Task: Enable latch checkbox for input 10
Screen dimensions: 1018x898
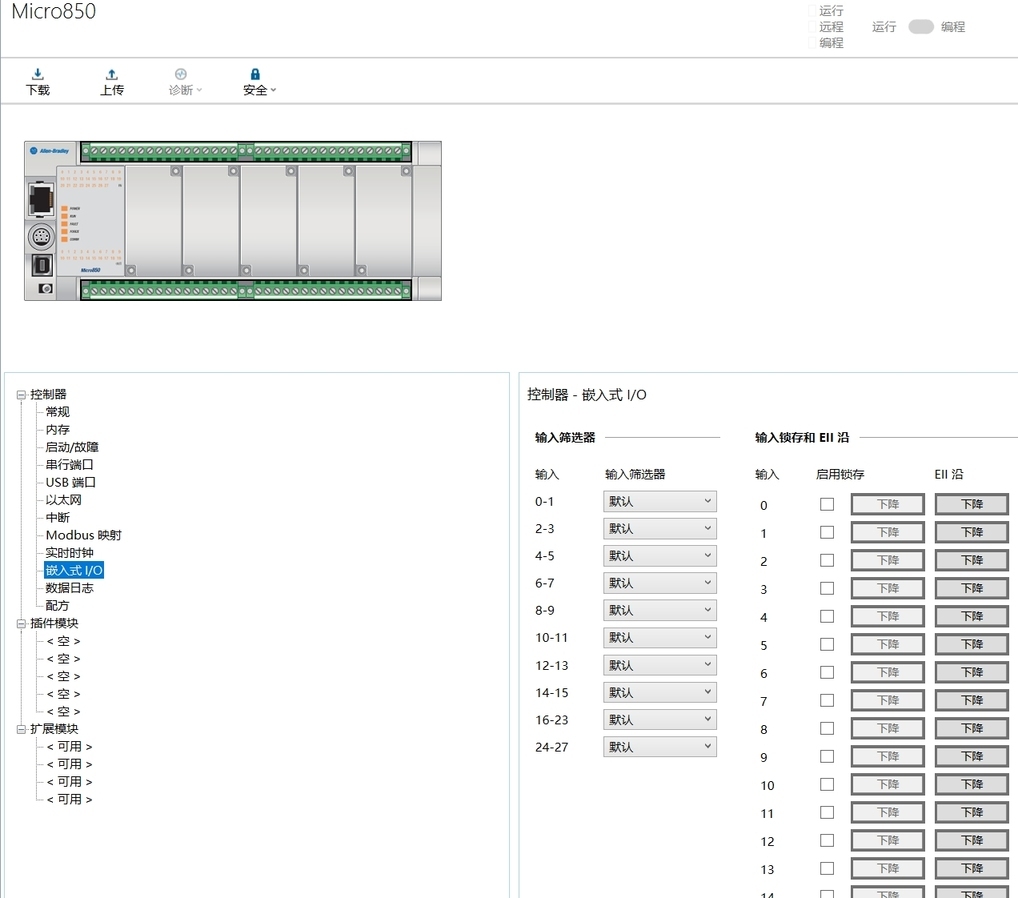Action: coord(826,784)
